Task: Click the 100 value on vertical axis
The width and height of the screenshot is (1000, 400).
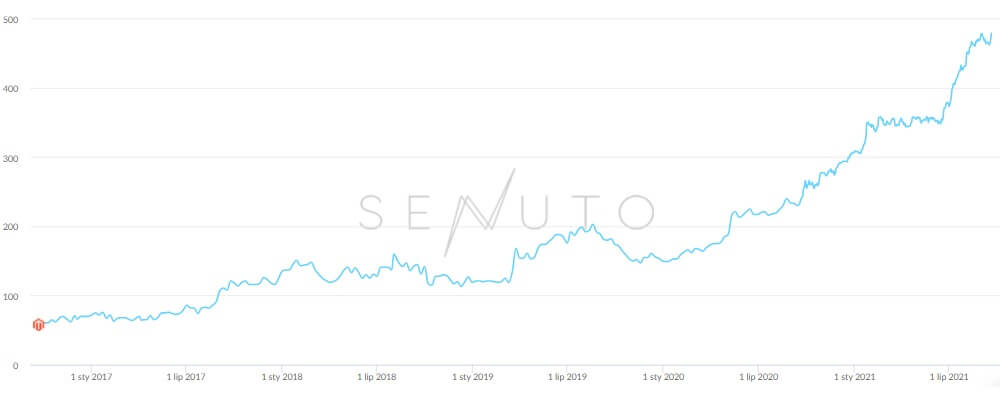Action: [x=10, y=296]
